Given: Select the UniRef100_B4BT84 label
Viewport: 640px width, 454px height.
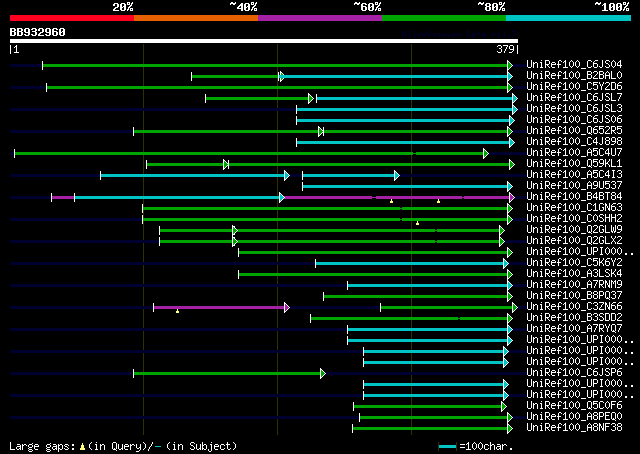Looking at the screenshot, I should (x=574, y=197).
